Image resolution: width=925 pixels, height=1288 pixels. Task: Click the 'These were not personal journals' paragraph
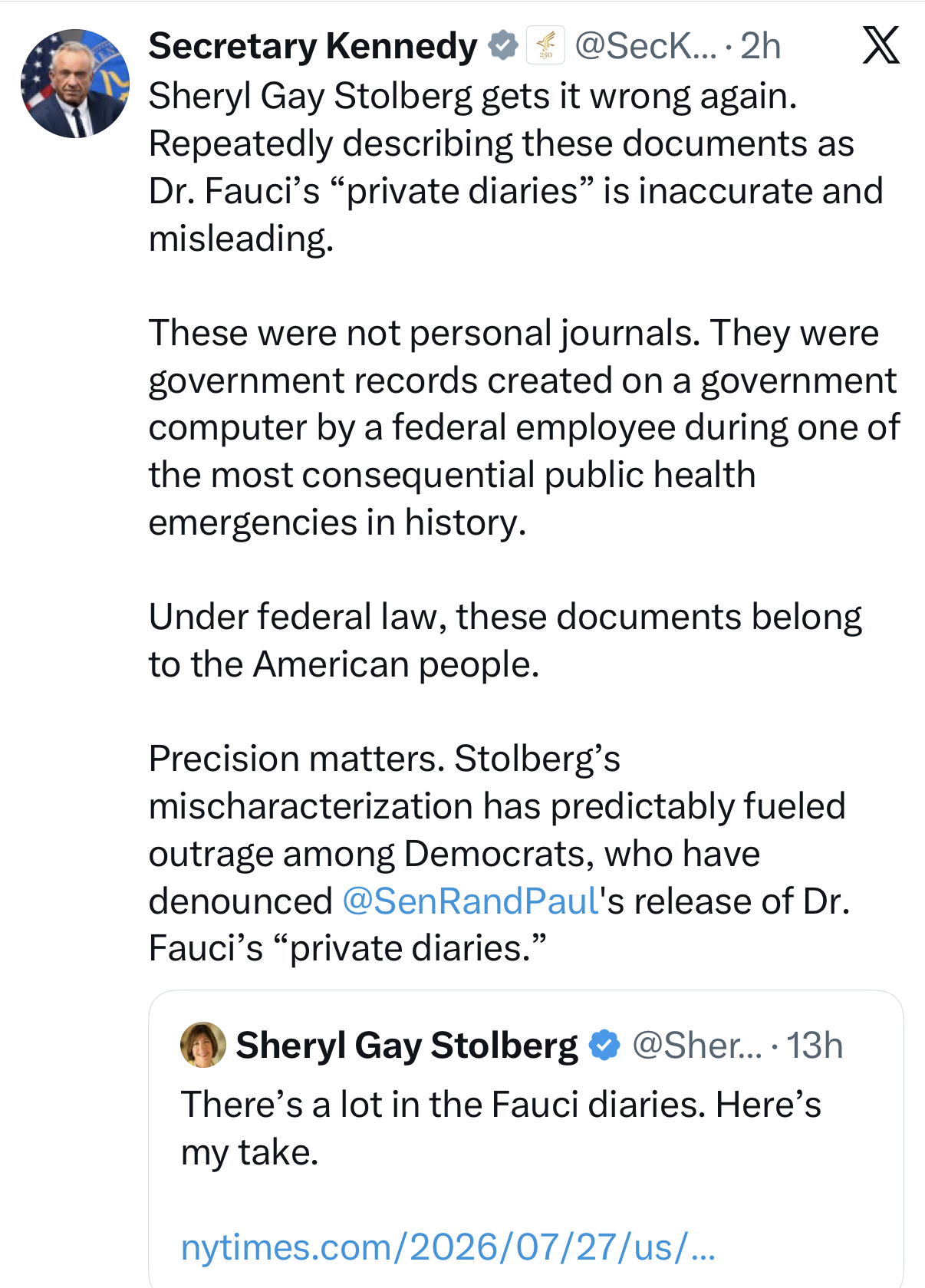pos(525,427)
